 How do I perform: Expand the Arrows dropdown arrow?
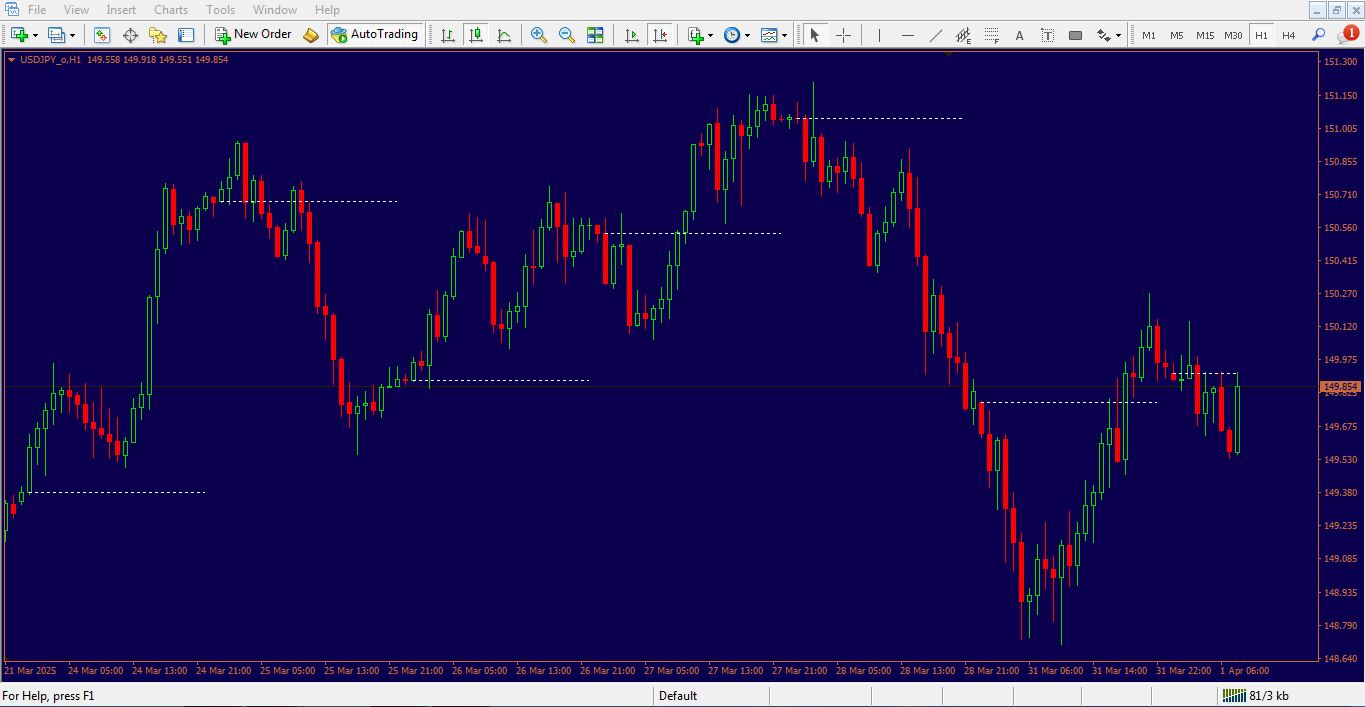tap(1118, 35)
